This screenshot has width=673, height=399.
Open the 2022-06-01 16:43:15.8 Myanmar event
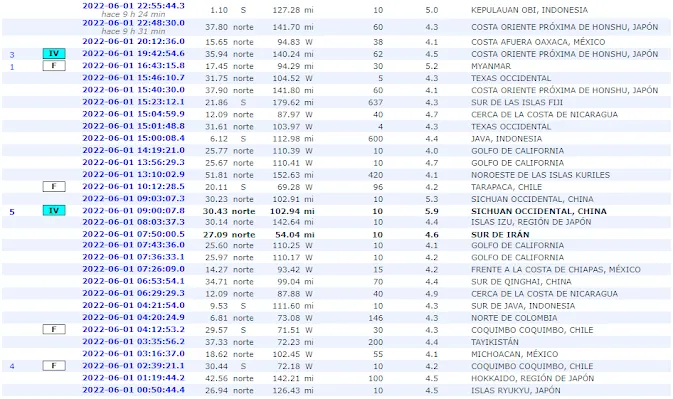133,66
